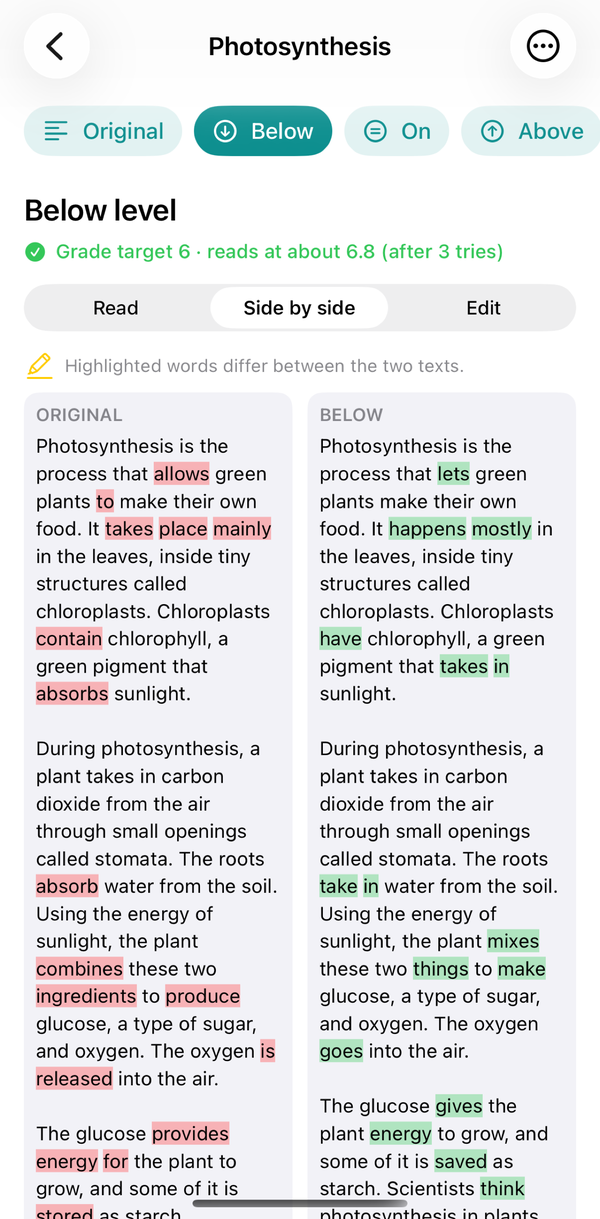Screen dimensions: 600x1219
Task: Tap the down-arrow icon in Below chip
Action: coord(226,131)
